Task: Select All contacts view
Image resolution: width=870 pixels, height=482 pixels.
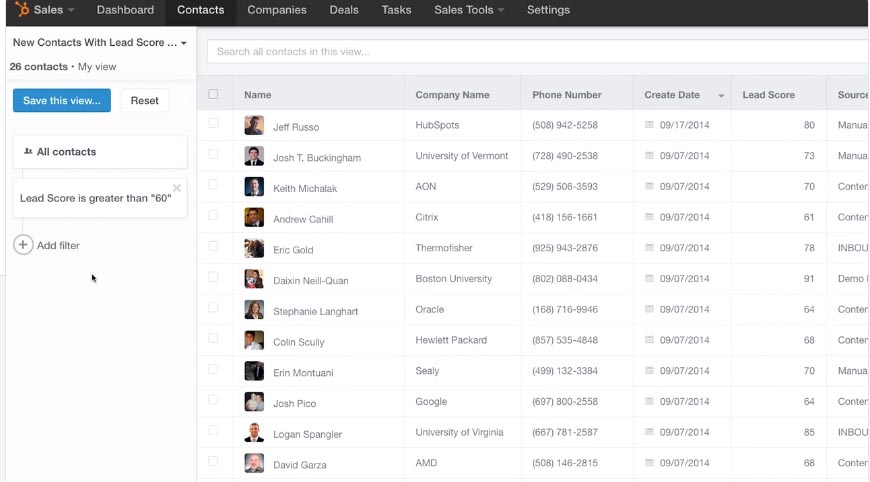Action: pos(100,151)
